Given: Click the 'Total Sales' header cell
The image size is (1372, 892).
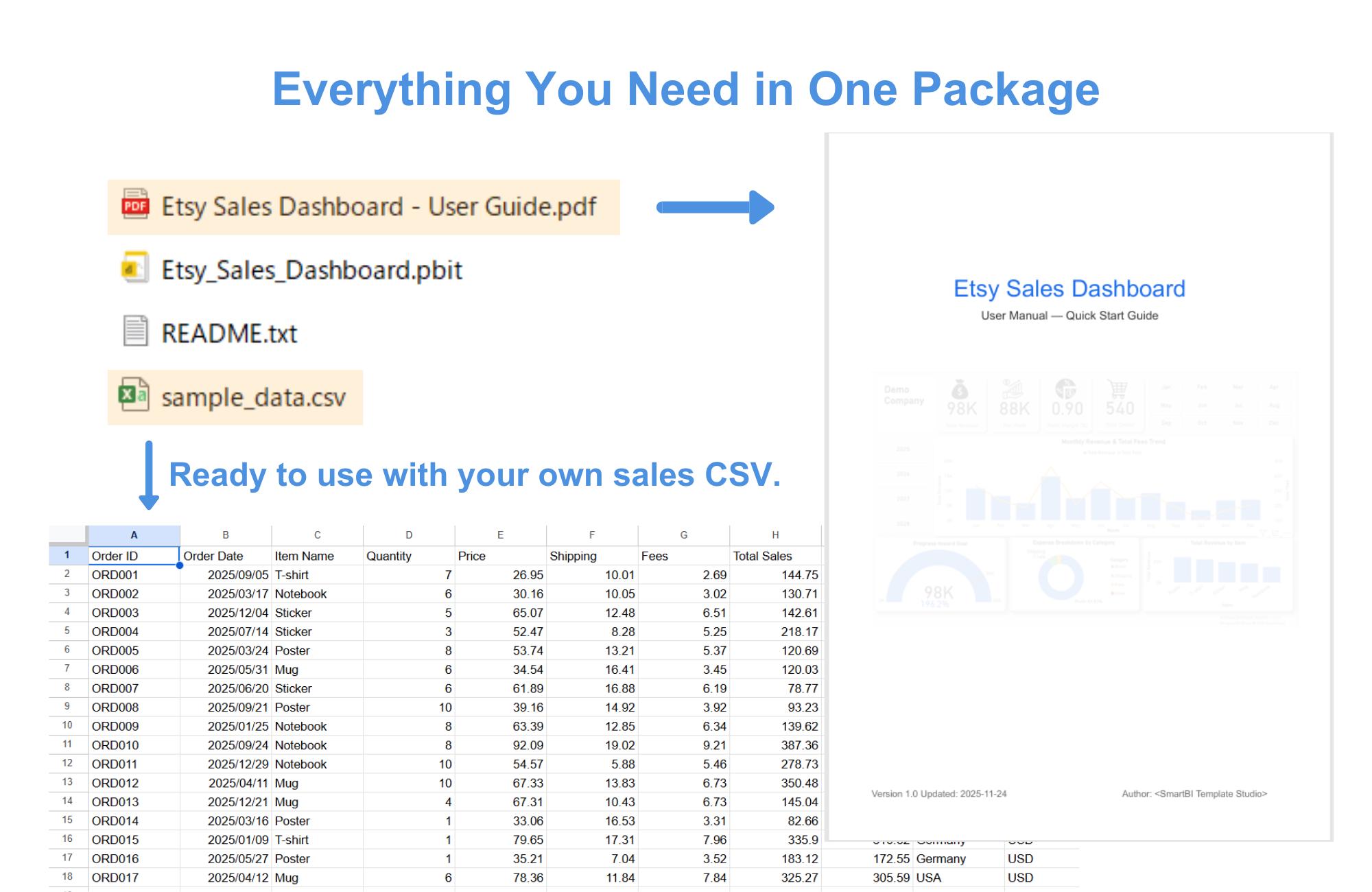Looking at the screenshot, I should 775,556.
